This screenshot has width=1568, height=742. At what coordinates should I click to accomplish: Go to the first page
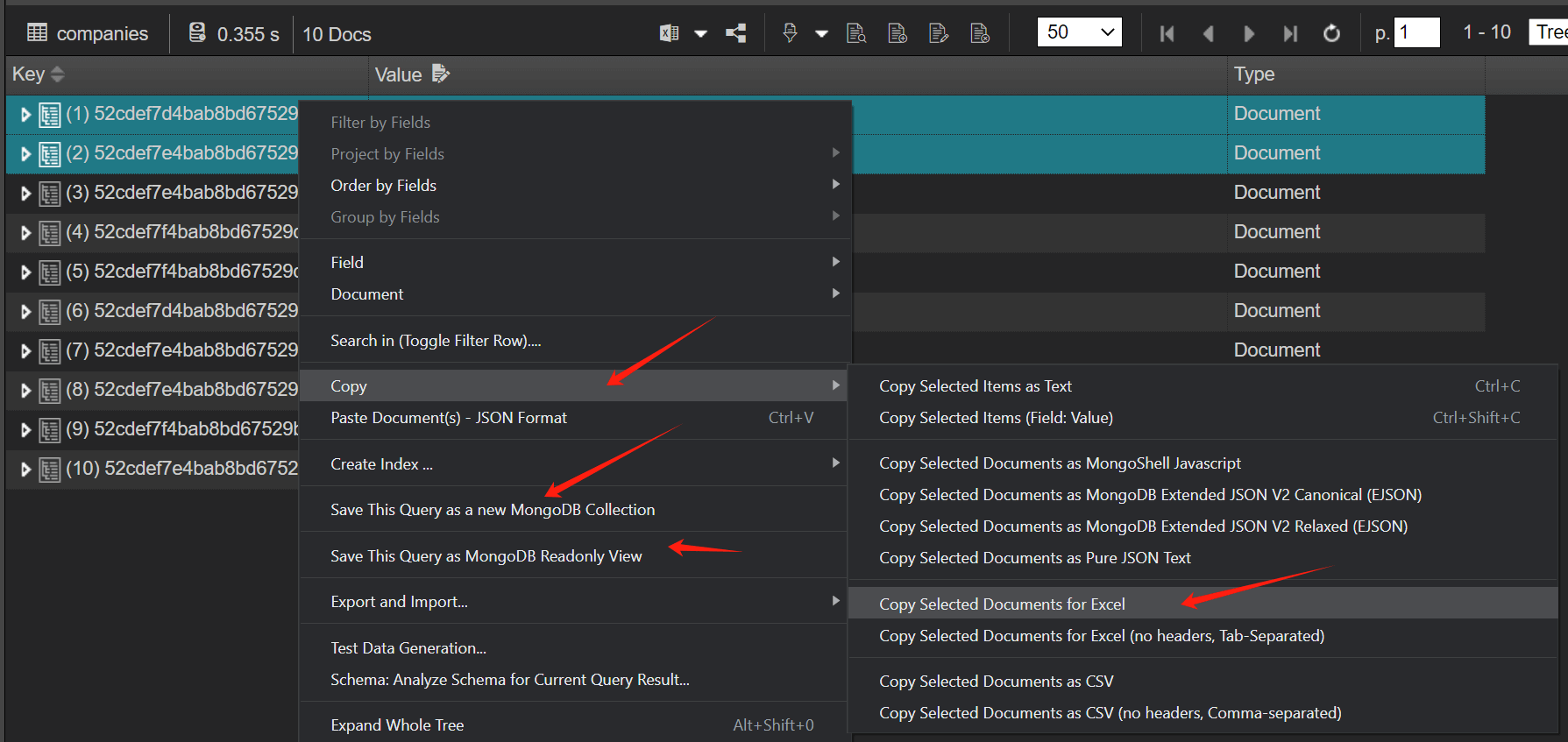click(x=1167, y=33)
